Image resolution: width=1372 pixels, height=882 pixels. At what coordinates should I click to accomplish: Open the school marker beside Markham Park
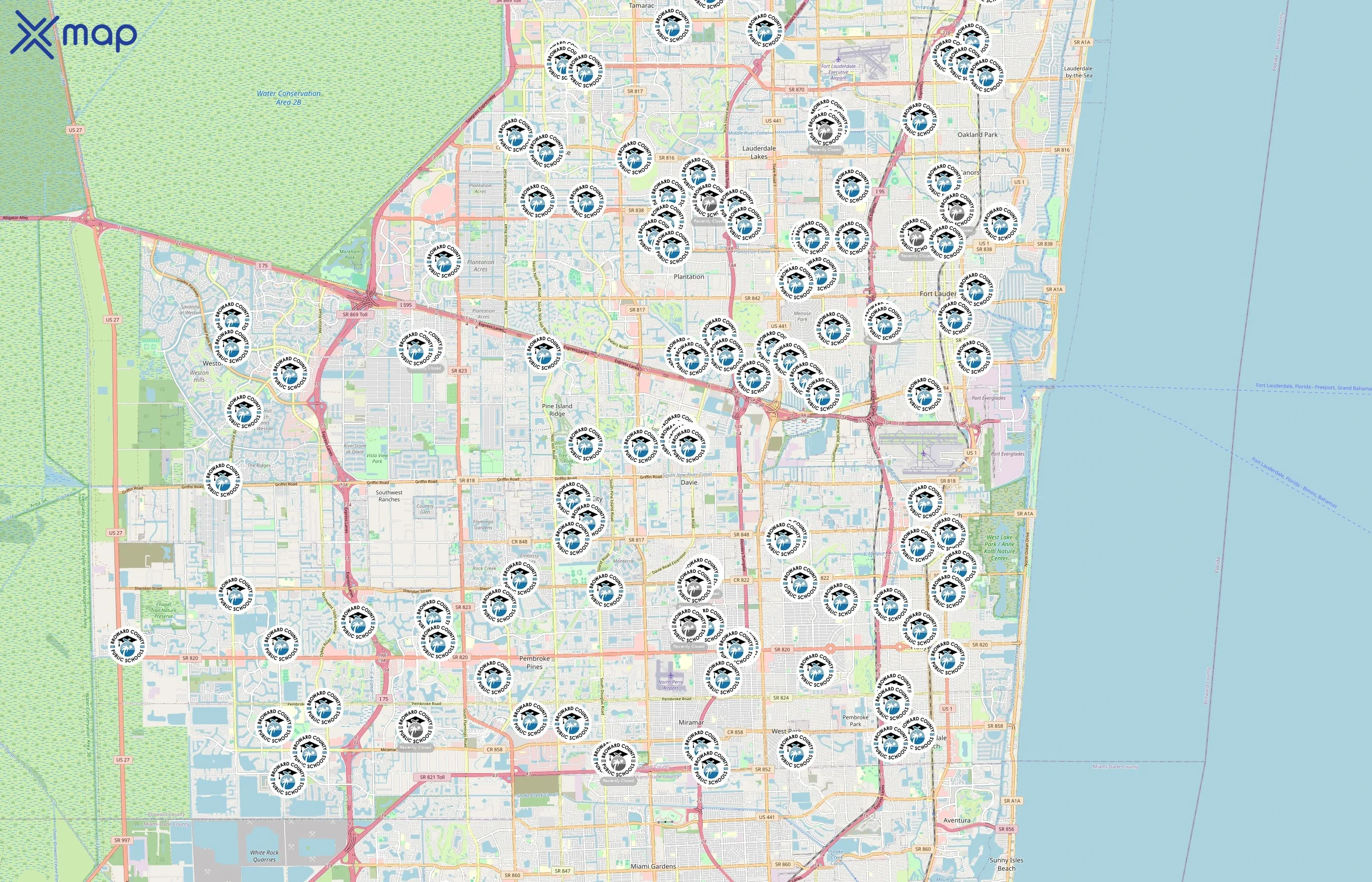[x=444, y=261]
